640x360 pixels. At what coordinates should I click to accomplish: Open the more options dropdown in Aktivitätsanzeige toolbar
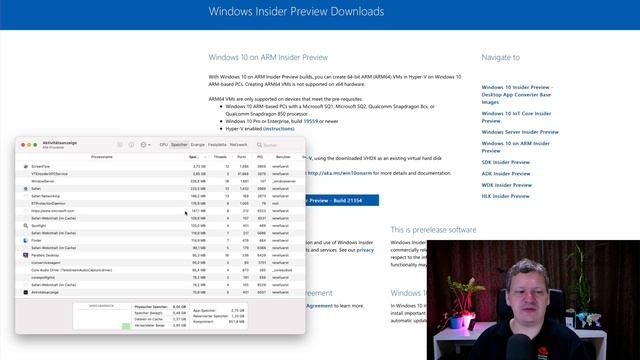click(145, 144)
